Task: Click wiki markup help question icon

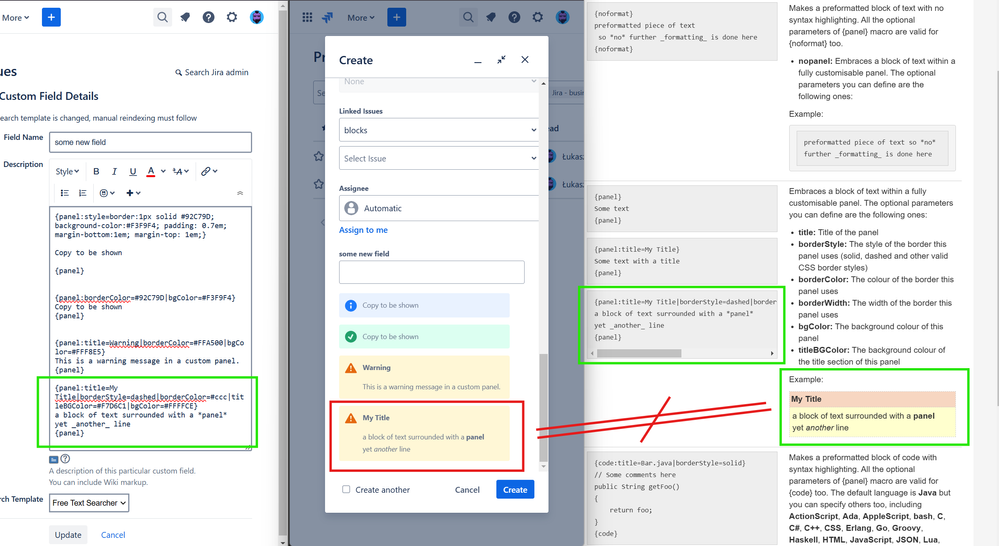Action: pyautogui.click(x=65, y=459)
